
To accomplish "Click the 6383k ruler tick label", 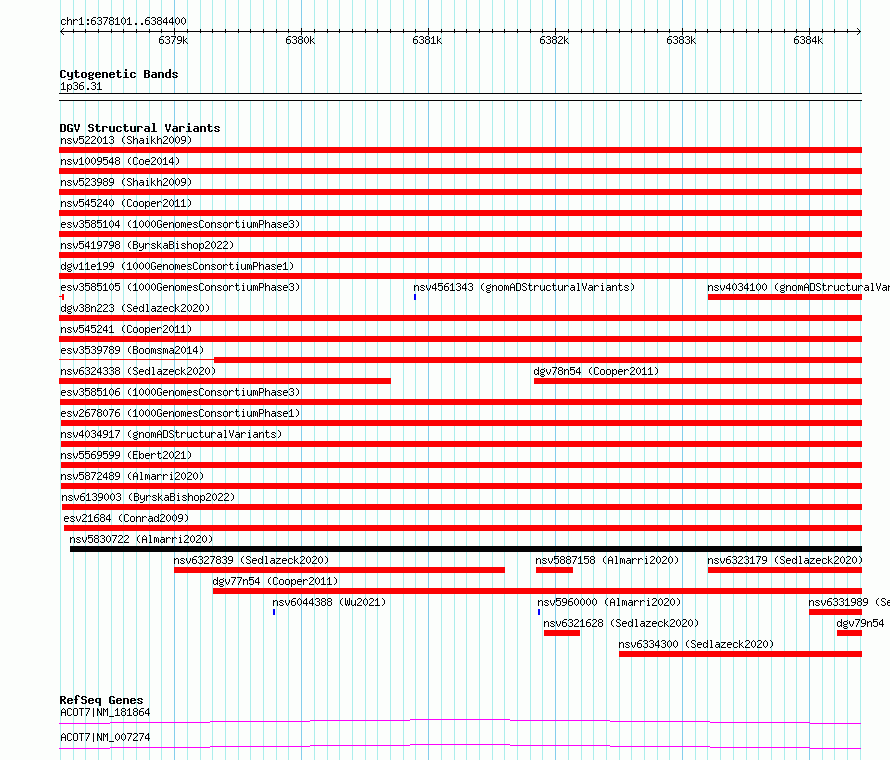I will pyautogui.click(x=681, y=40).
